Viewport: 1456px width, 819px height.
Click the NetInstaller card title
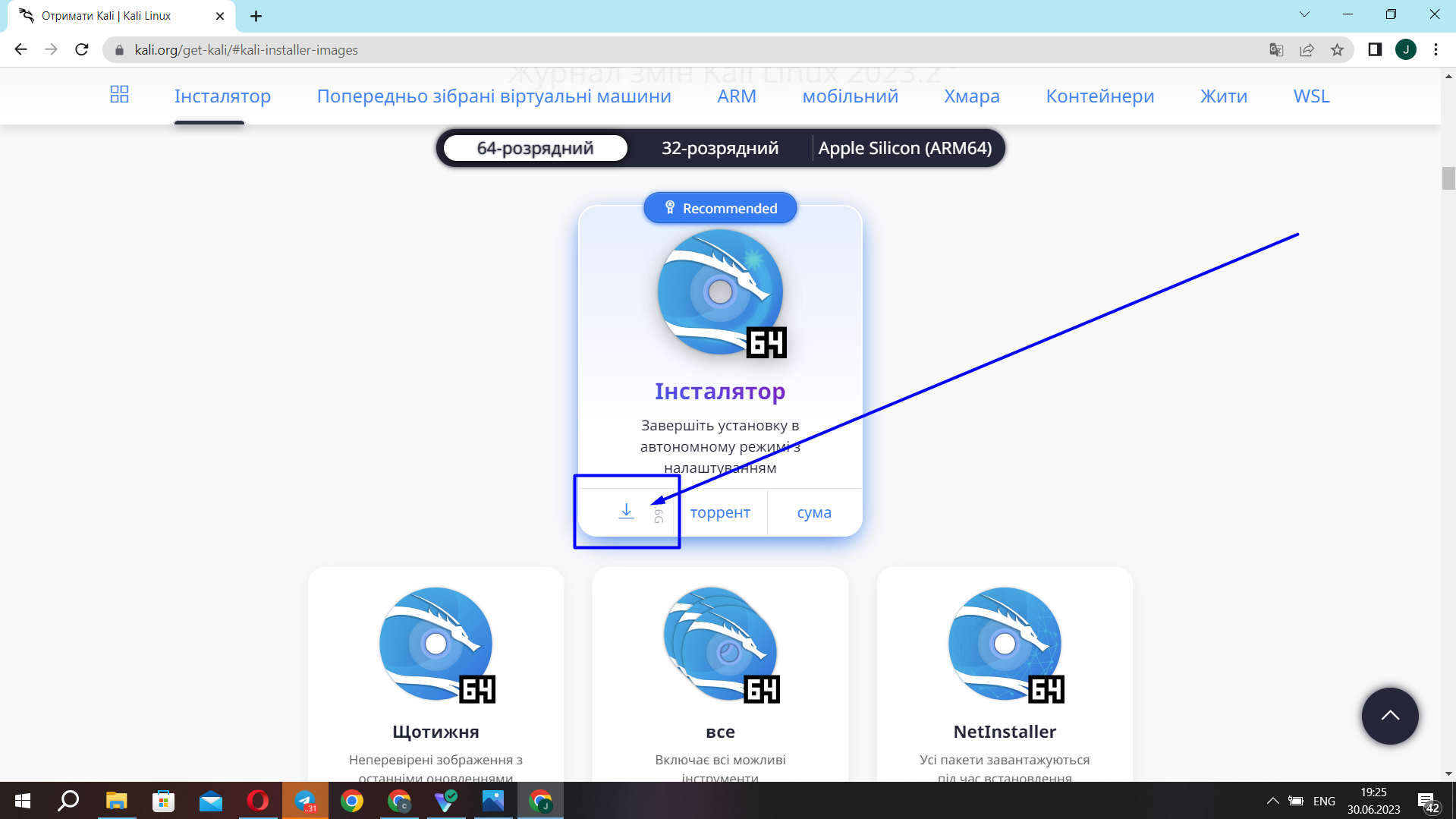1005,732
